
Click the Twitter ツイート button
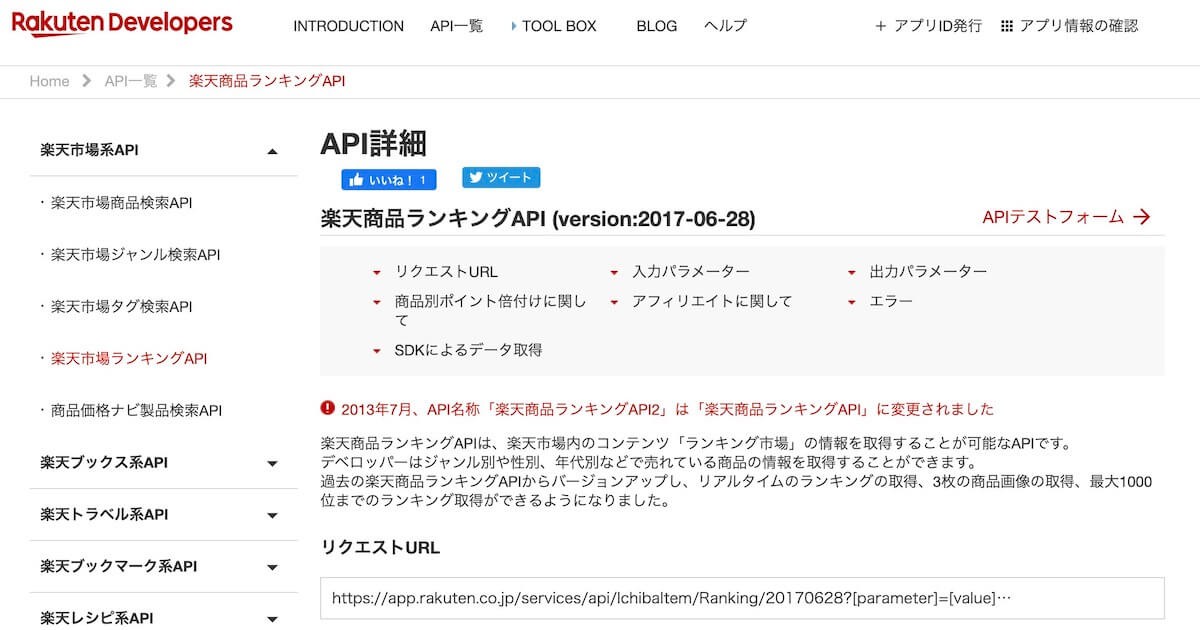tap(501, 177)
